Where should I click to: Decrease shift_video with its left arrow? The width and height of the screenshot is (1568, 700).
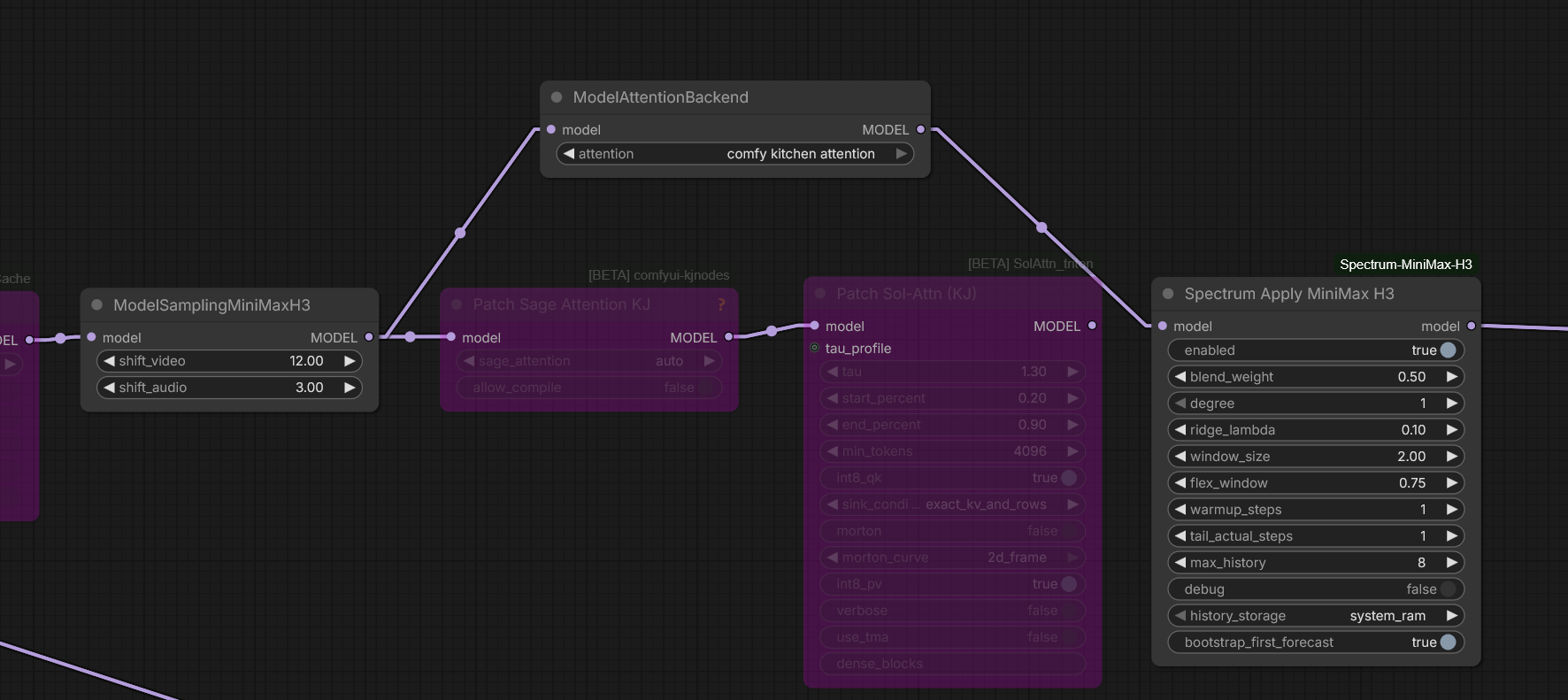tap(109, 361)
